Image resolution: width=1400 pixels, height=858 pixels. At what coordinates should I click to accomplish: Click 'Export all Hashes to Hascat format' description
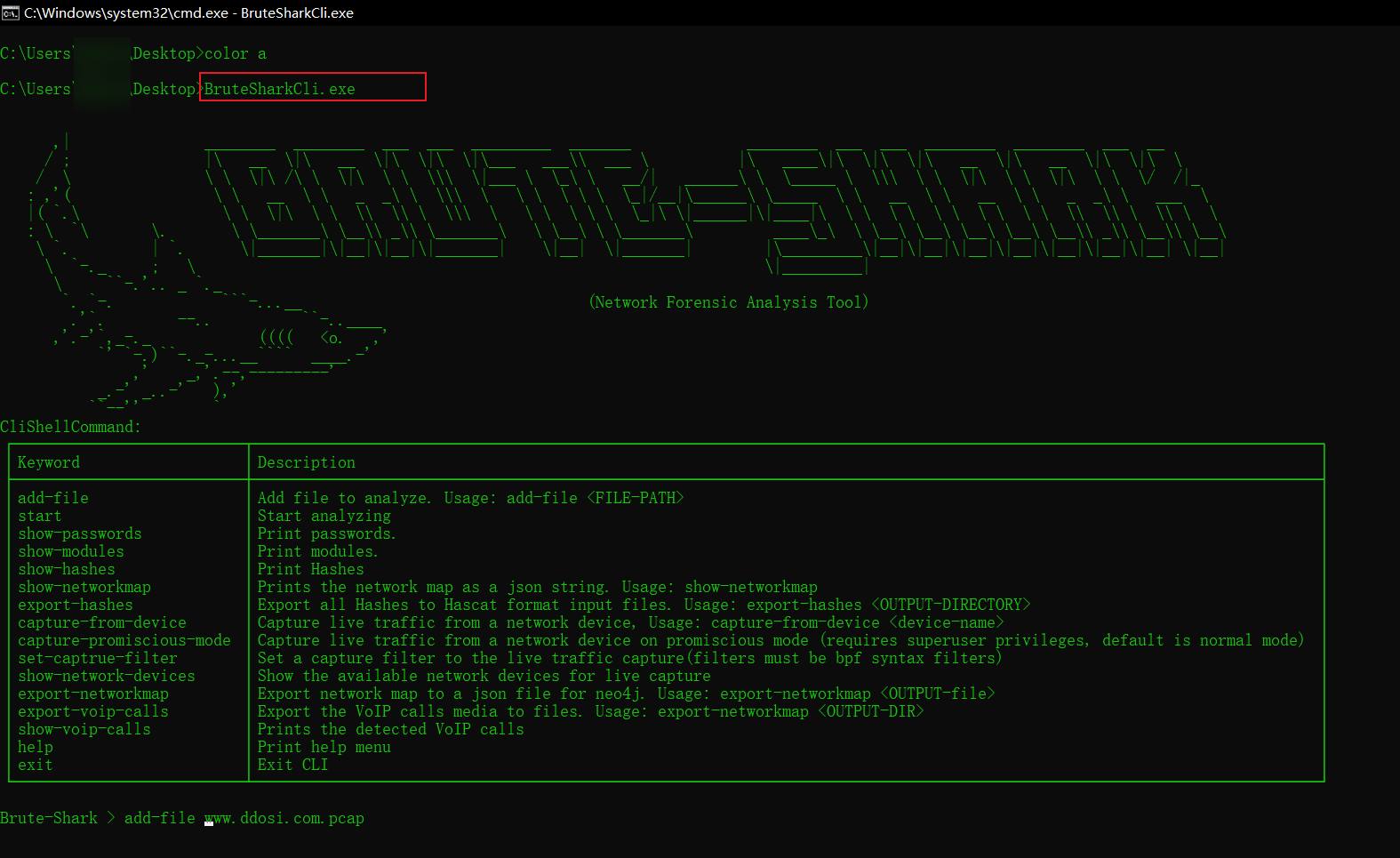click(x=644, y=605)
